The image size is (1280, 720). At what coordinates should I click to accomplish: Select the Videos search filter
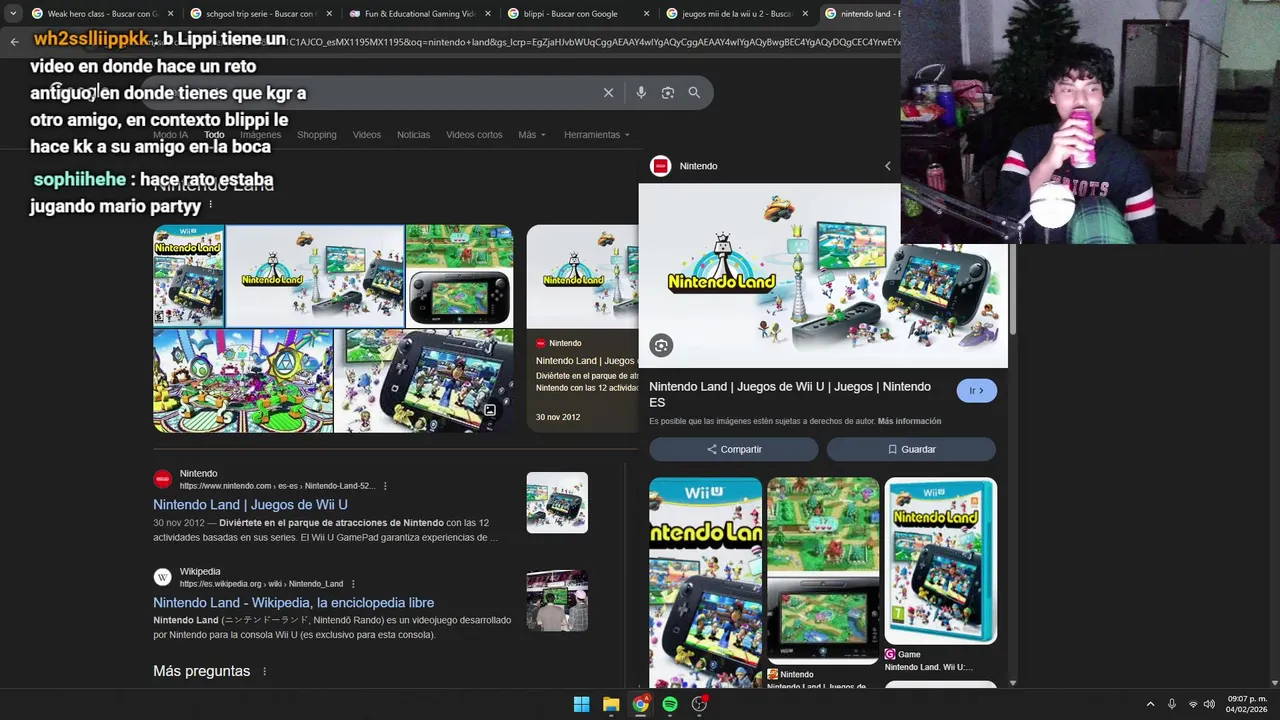[366, 135]
